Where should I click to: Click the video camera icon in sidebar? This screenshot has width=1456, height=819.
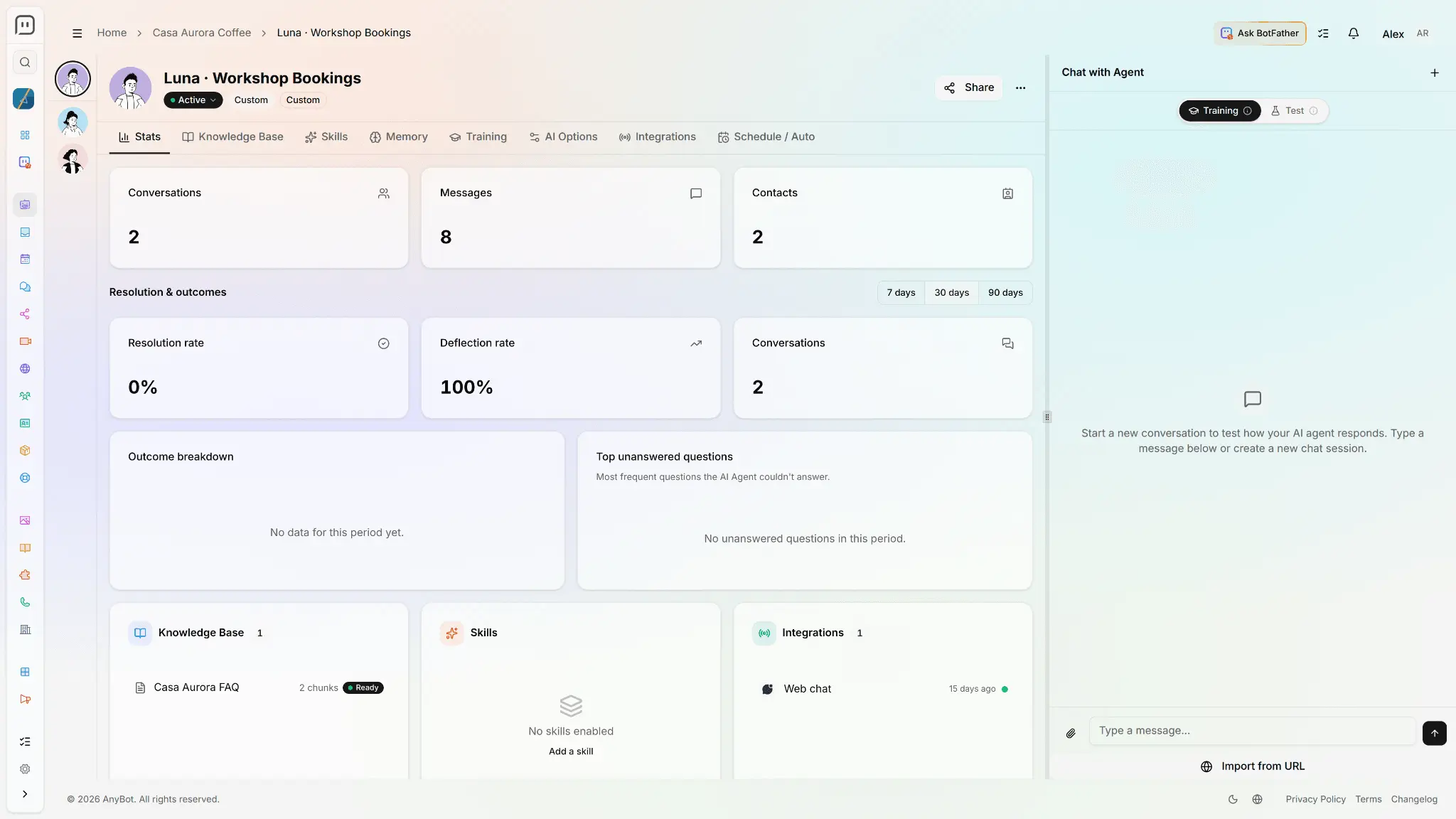[25, 341]
